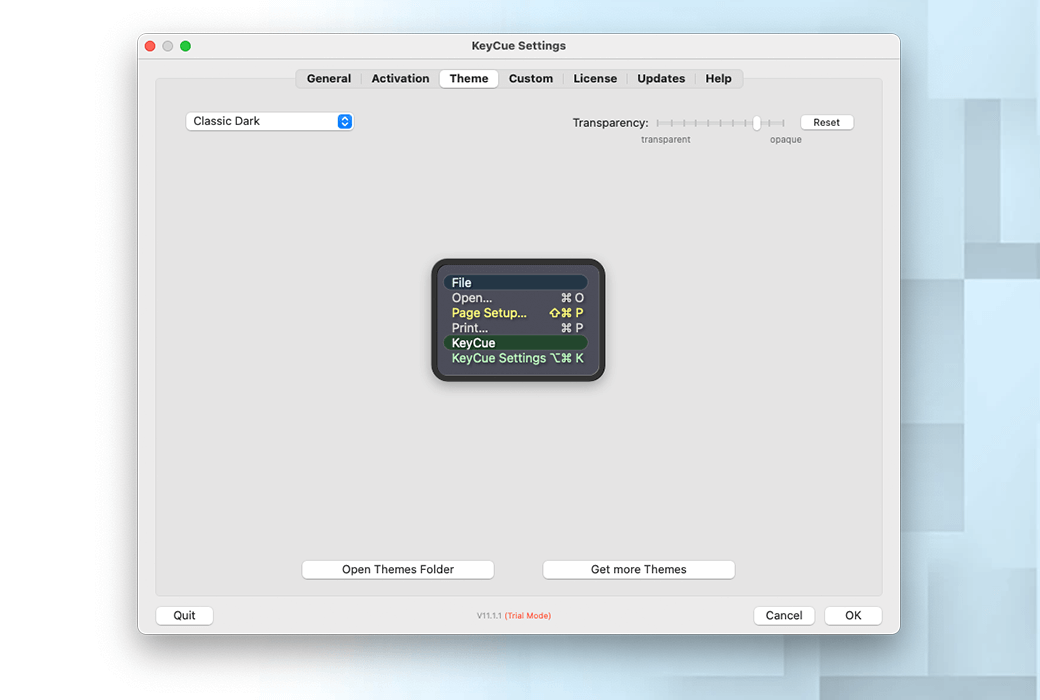Click the green zoom window button
This screenshot has height=700, width=1040.
[185, 45]
